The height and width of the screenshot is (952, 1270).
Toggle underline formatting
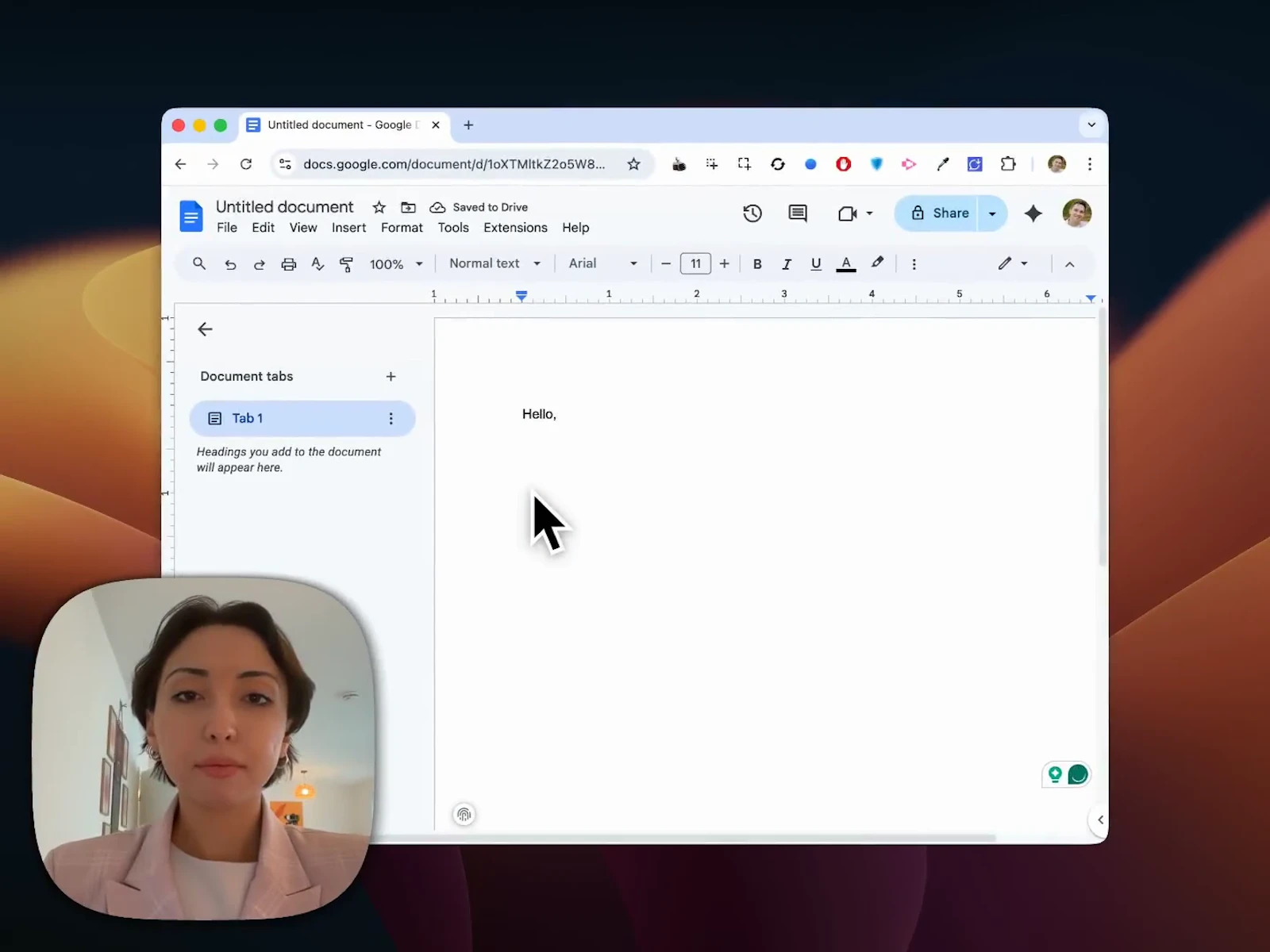point(816,264)
